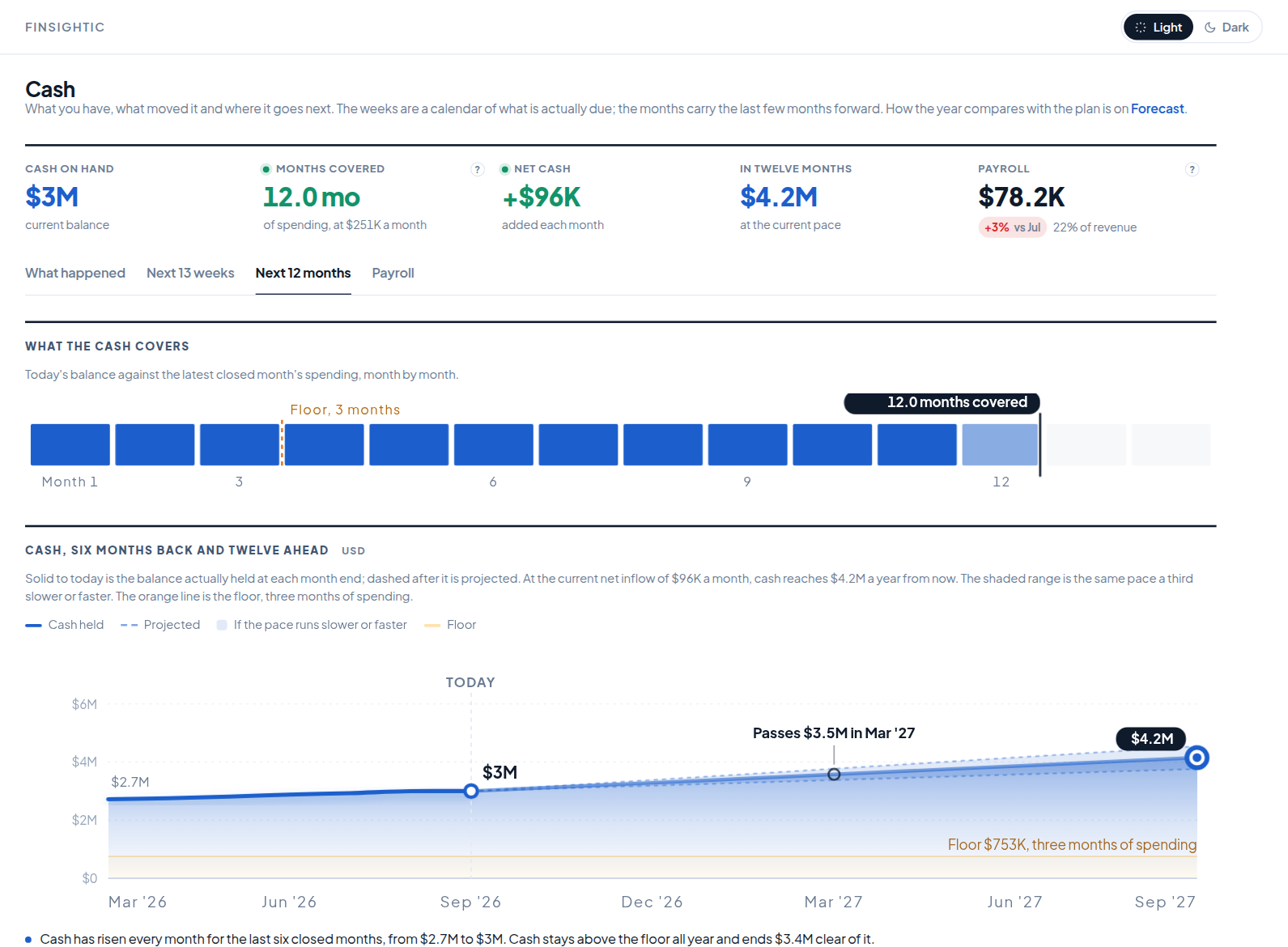
Task: Click the FINSIGHTIC logo text
Action: pyautogui.click(x=65, y=28)
